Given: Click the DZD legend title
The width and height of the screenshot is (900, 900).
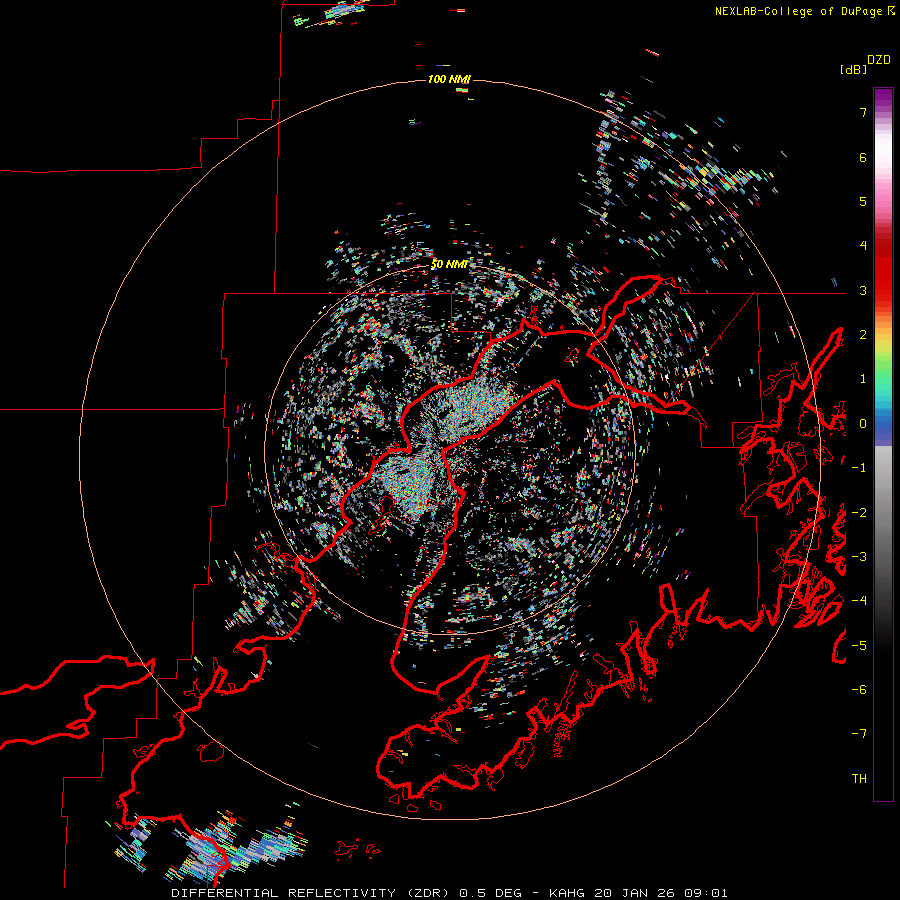Looking at the screenshot, I should 879,60.
